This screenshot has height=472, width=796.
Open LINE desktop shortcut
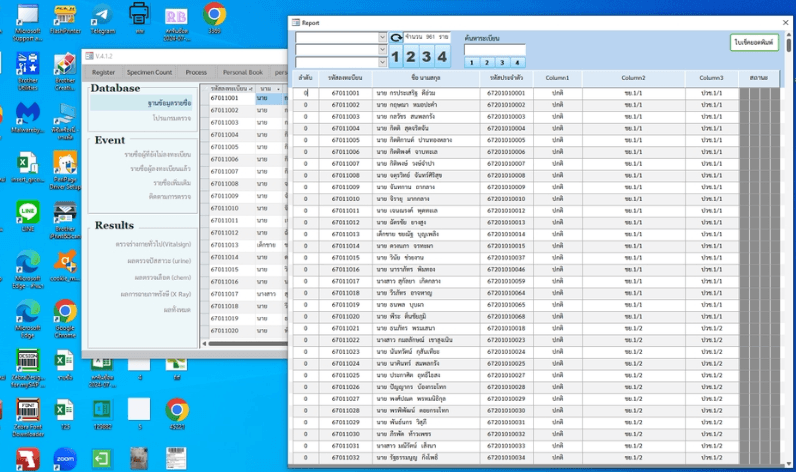point(27,217)
